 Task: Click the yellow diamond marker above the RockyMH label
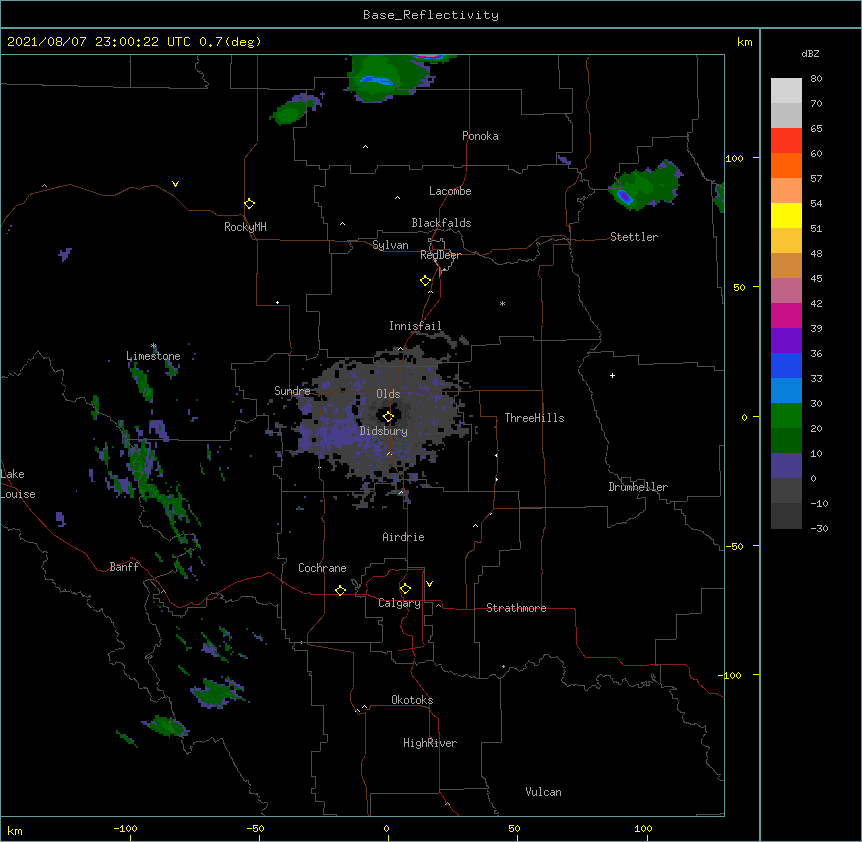(250, 204)
